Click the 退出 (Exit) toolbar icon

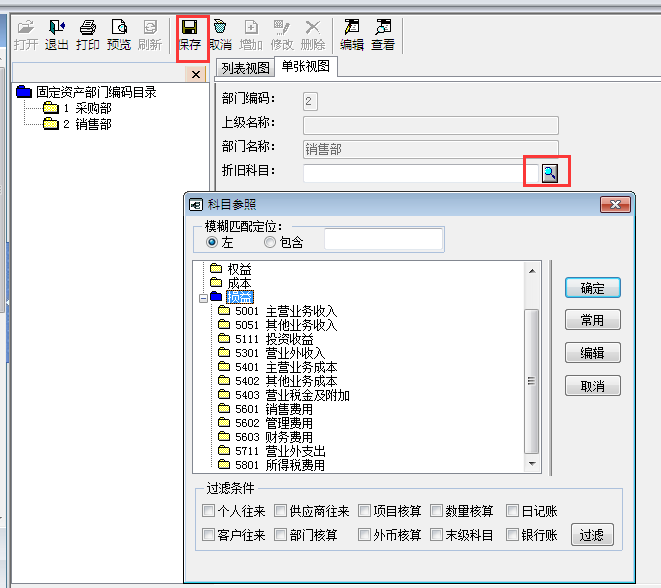pyautogui.click(x=57, y=34)
